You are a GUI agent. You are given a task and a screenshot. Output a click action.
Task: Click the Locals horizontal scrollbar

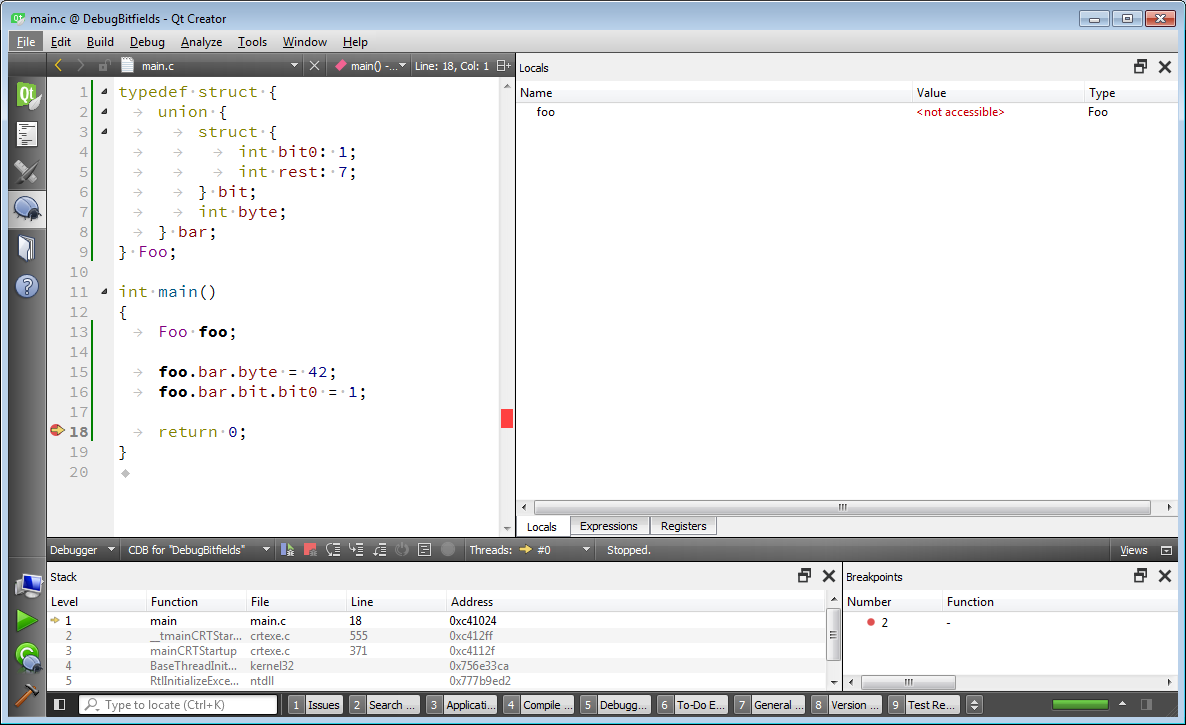(845, 508)
